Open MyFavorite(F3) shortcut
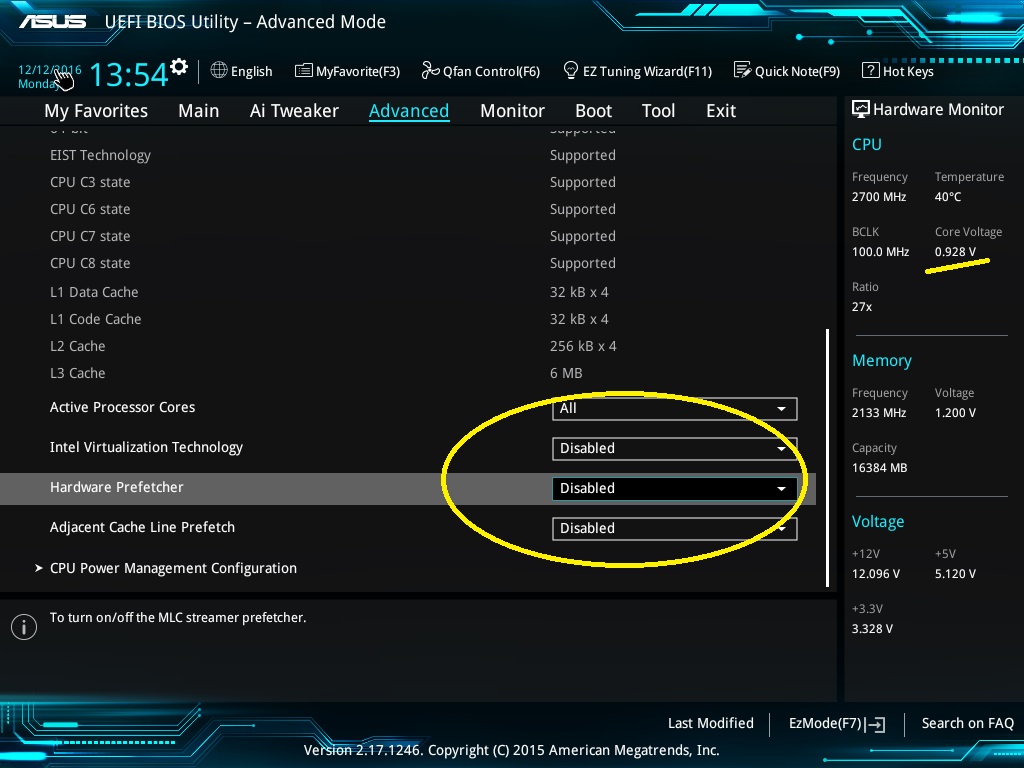The image size is (1024, 768). click(347, 71)
